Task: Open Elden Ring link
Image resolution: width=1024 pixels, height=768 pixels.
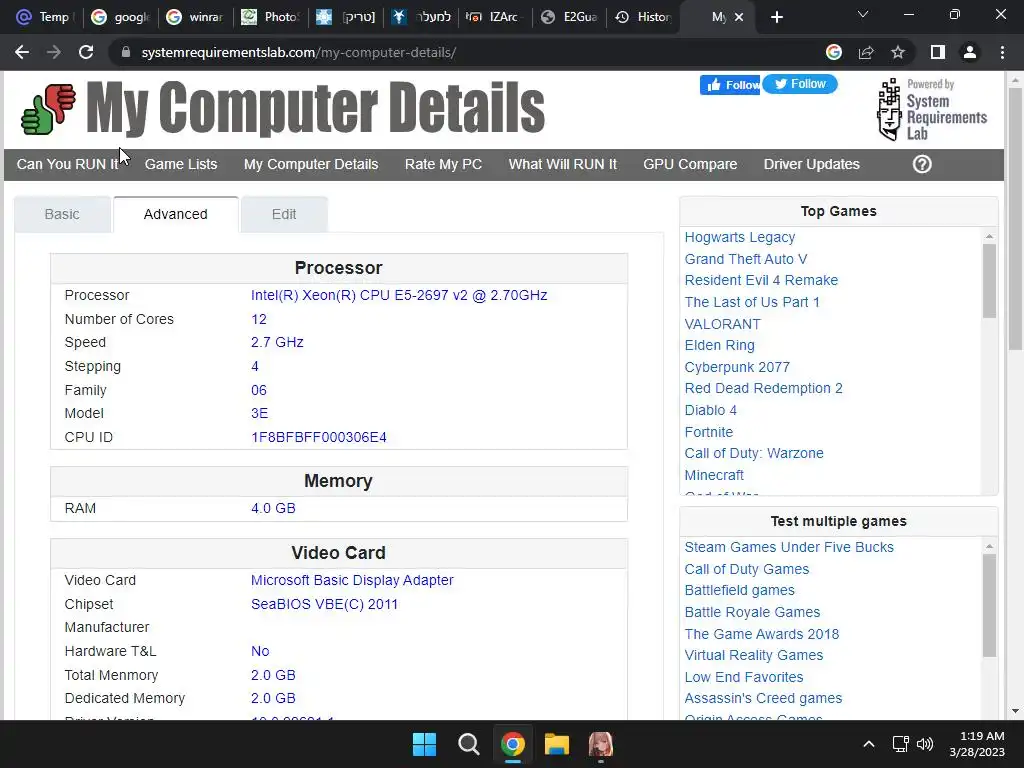Action: 720,345
